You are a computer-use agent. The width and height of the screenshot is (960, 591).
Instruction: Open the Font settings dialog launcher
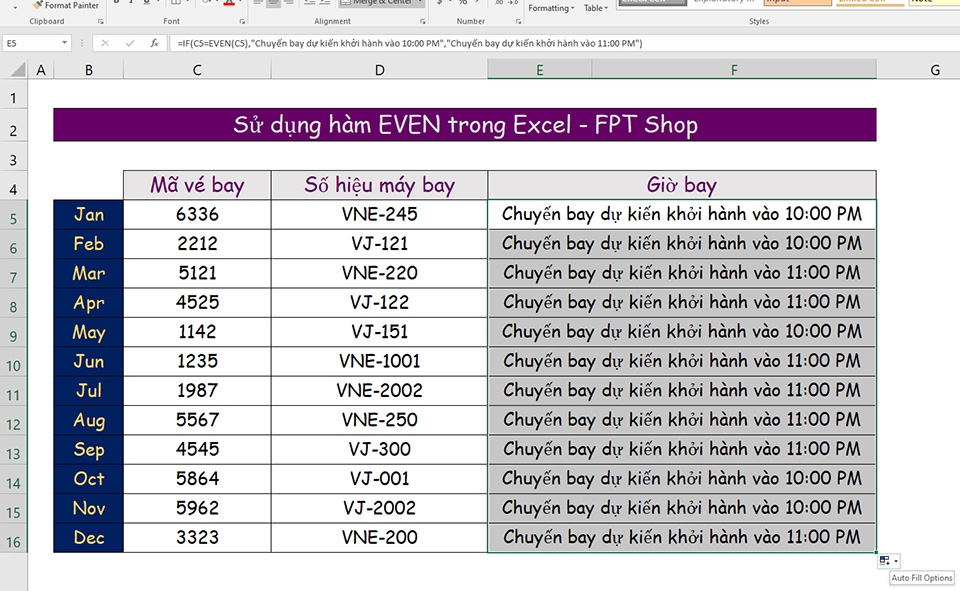(x=242, y=21)
